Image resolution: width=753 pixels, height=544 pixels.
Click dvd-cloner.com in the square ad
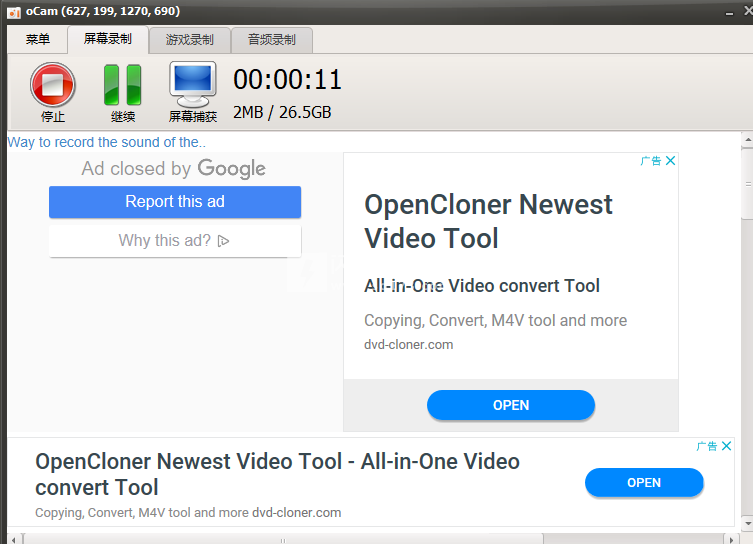[x=409, y=345]
